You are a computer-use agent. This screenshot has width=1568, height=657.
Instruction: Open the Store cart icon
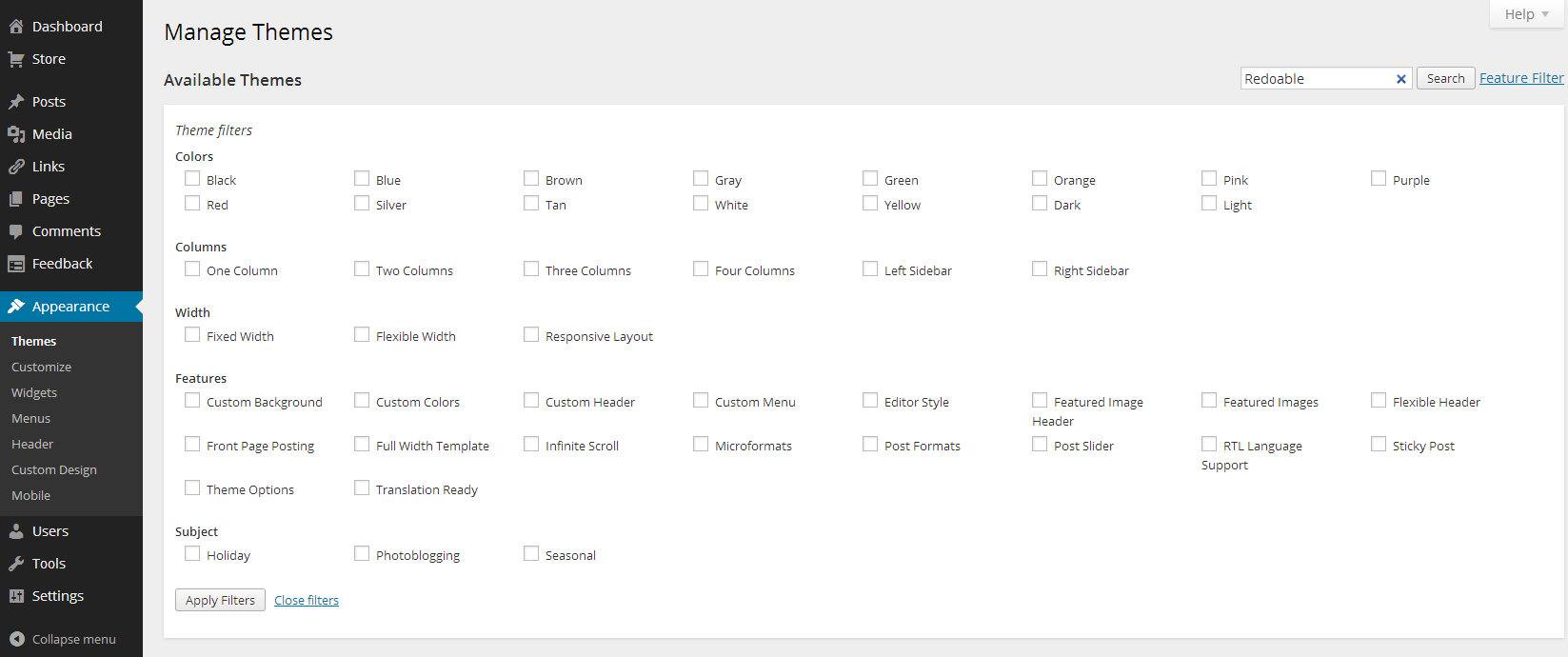tap(16, 59)
